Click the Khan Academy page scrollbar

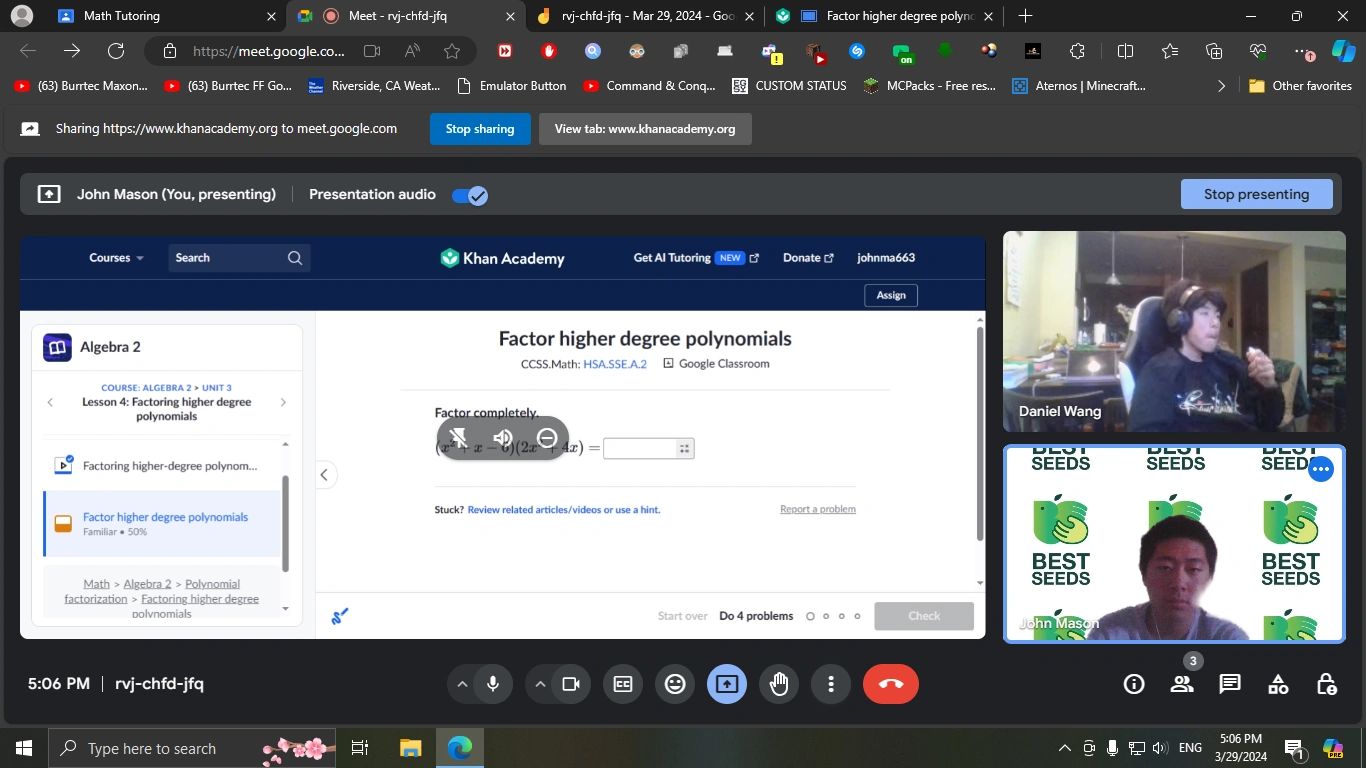(979, 430)
